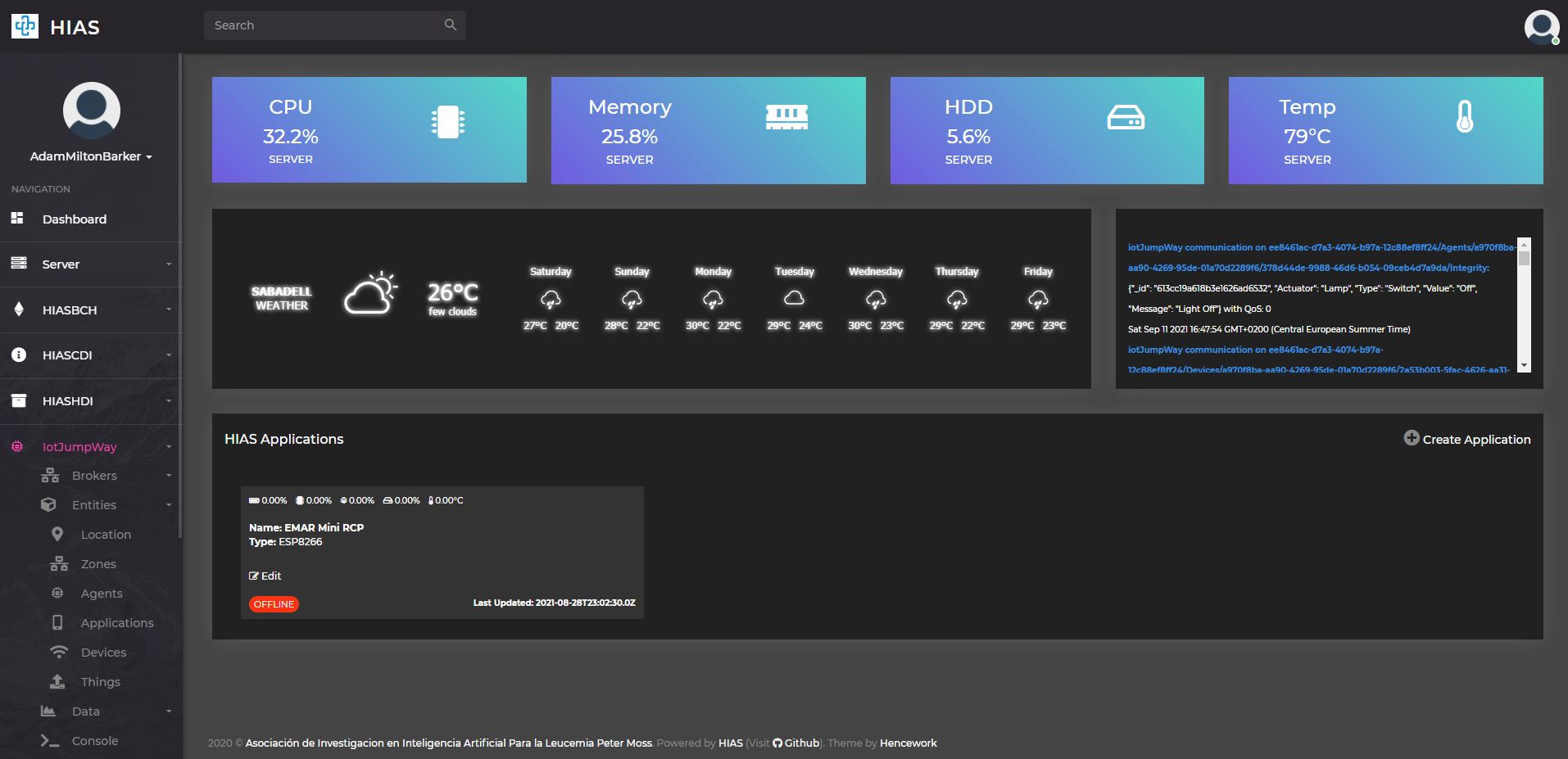Click the Devices wifi icon

click(x=59, y=652)
